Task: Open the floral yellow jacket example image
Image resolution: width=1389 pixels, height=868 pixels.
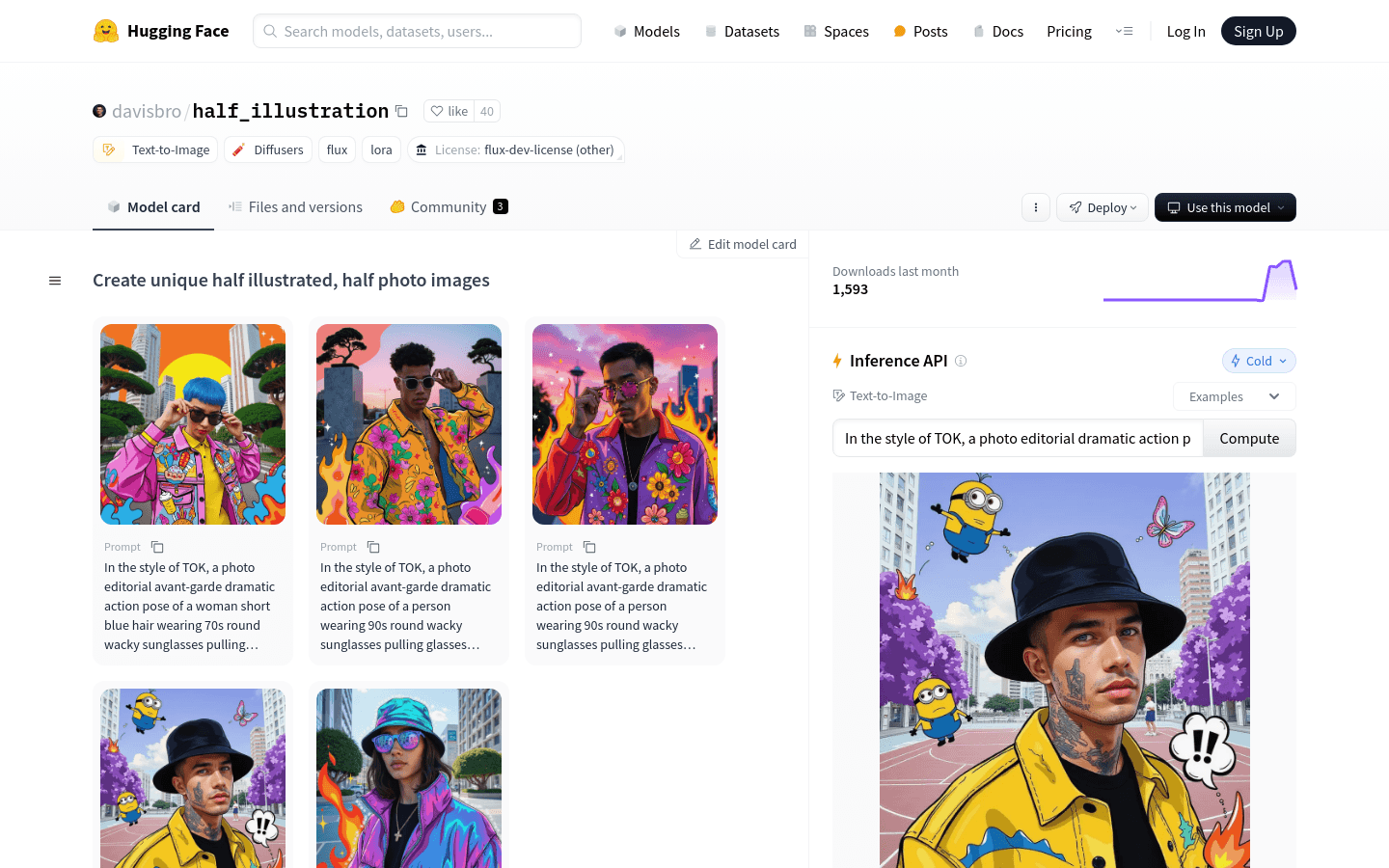Action: pos(409,424)
